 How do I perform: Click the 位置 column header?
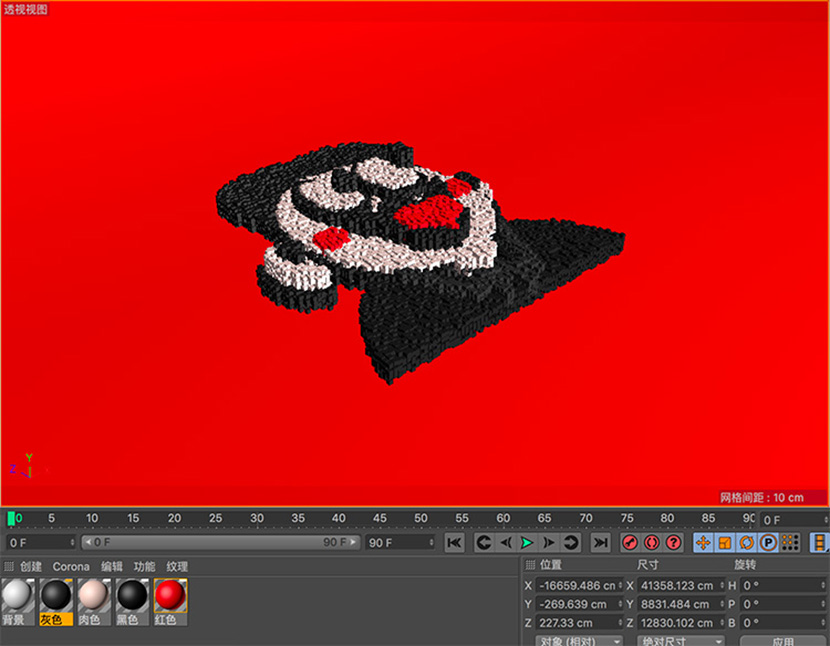coord(551,565)
